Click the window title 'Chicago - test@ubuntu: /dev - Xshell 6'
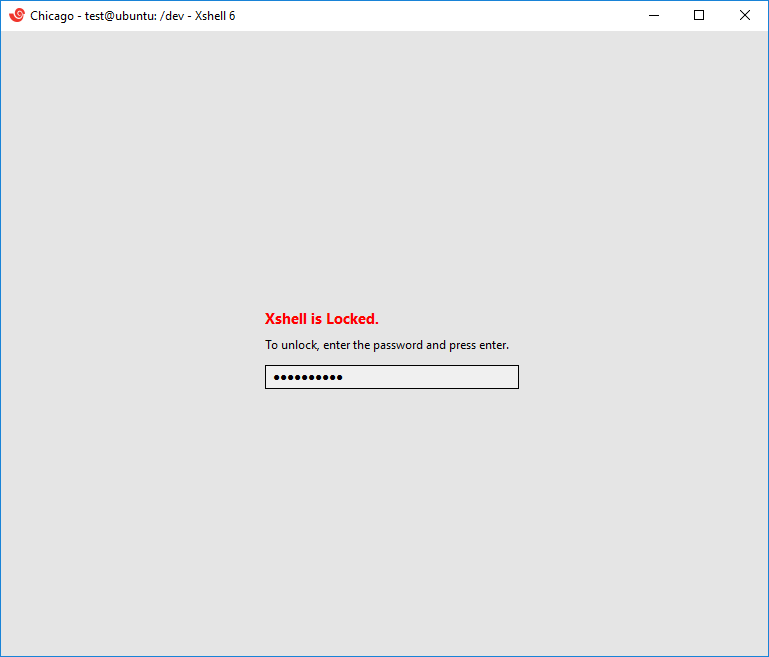The image size is (769, 657). tap(132, 16)
